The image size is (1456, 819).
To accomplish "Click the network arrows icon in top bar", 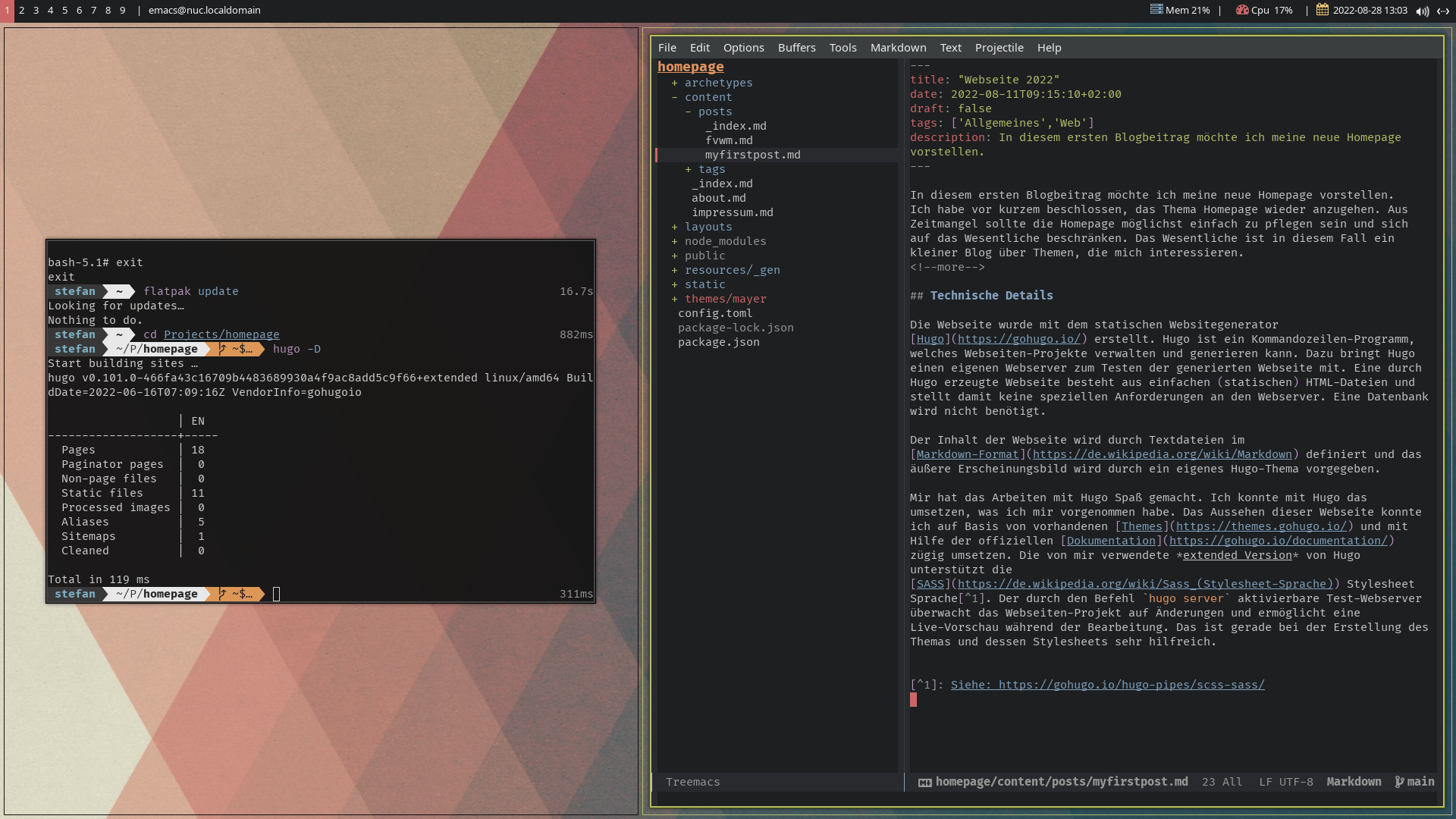I will 1443,11.
